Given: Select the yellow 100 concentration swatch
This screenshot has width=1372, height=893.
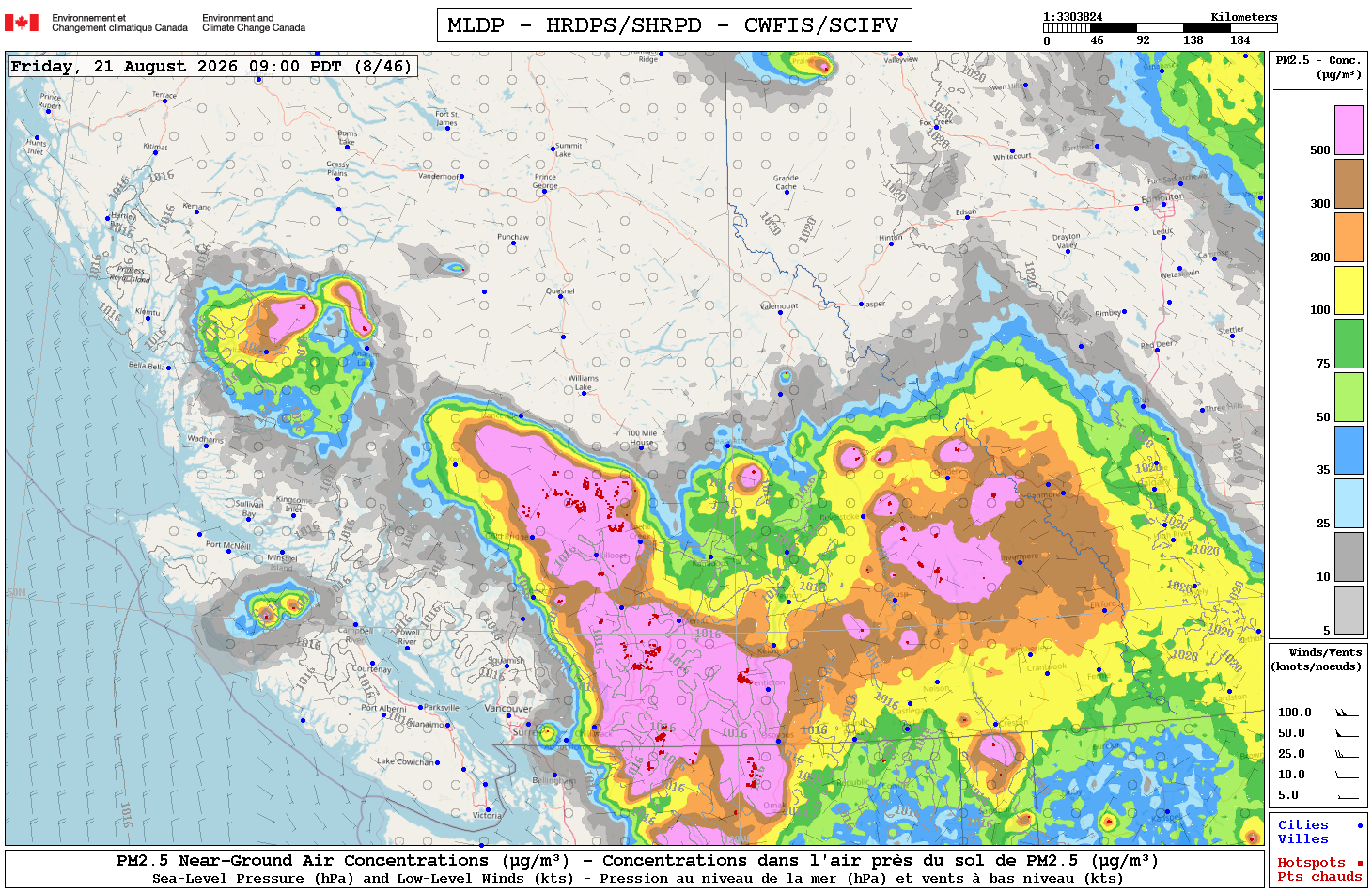Looking at the screenshot, I should coord(1349,290).
